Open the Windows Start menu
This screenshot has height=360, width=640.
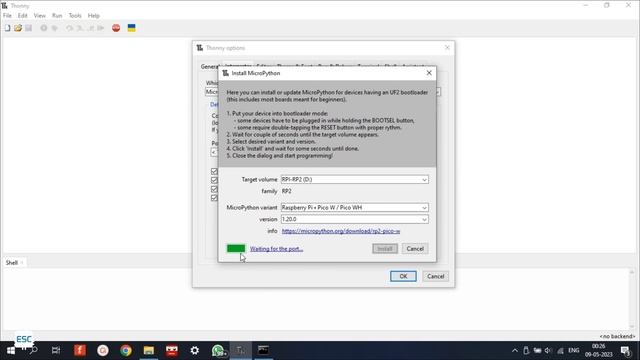11,351
